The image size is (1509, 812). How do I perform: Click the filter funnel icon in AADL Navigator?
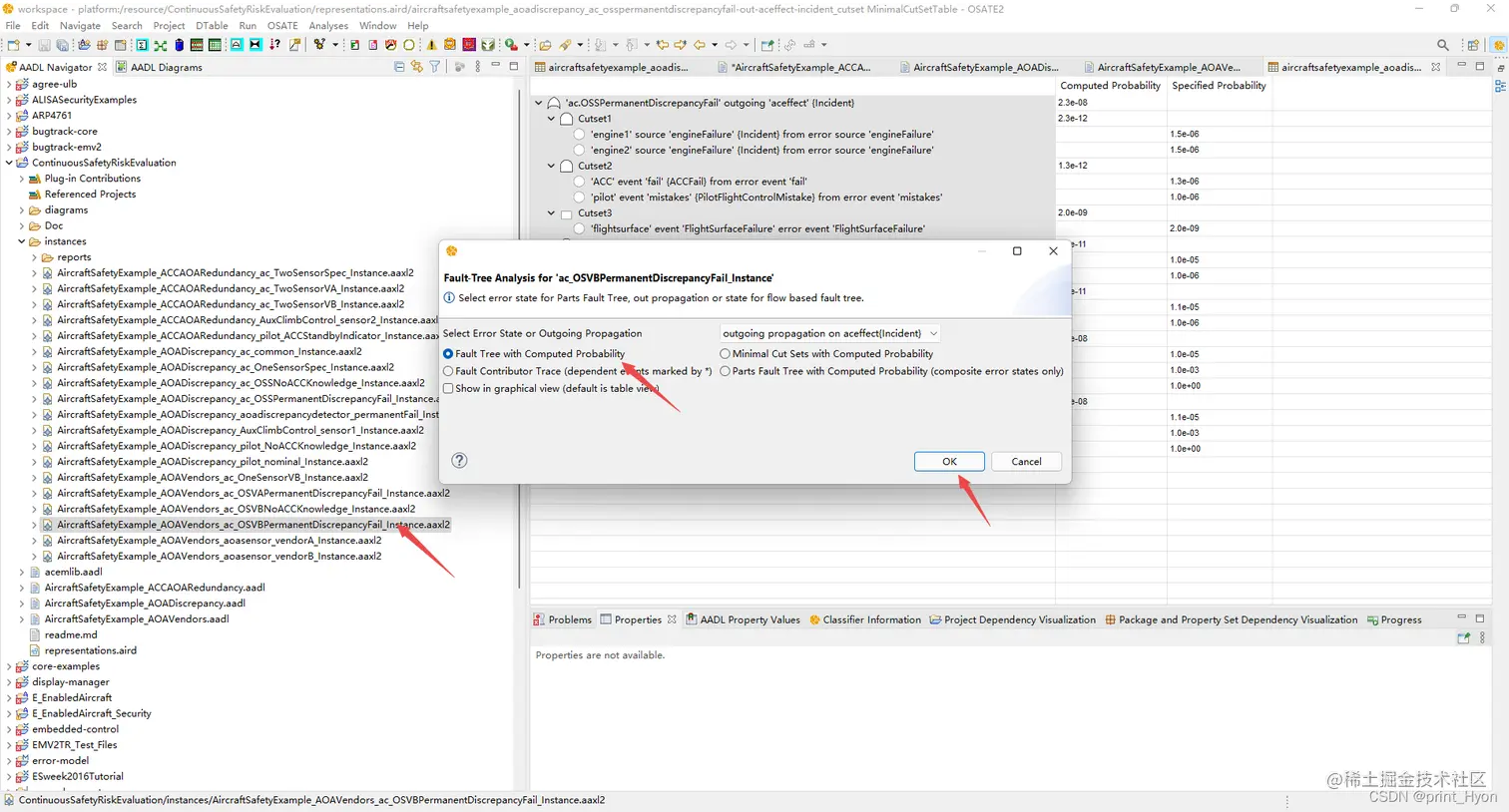[x=434, y=67]
